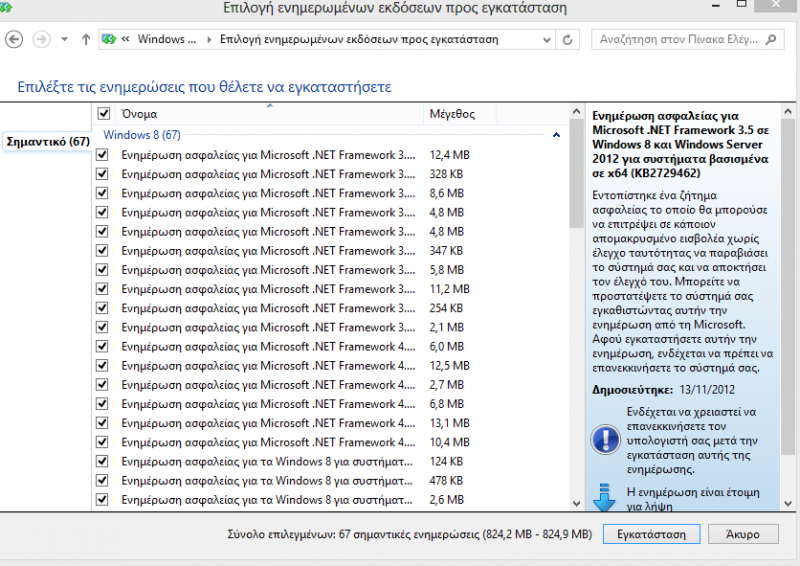Select the update row sized 13,1 MB

click(332, 423)
